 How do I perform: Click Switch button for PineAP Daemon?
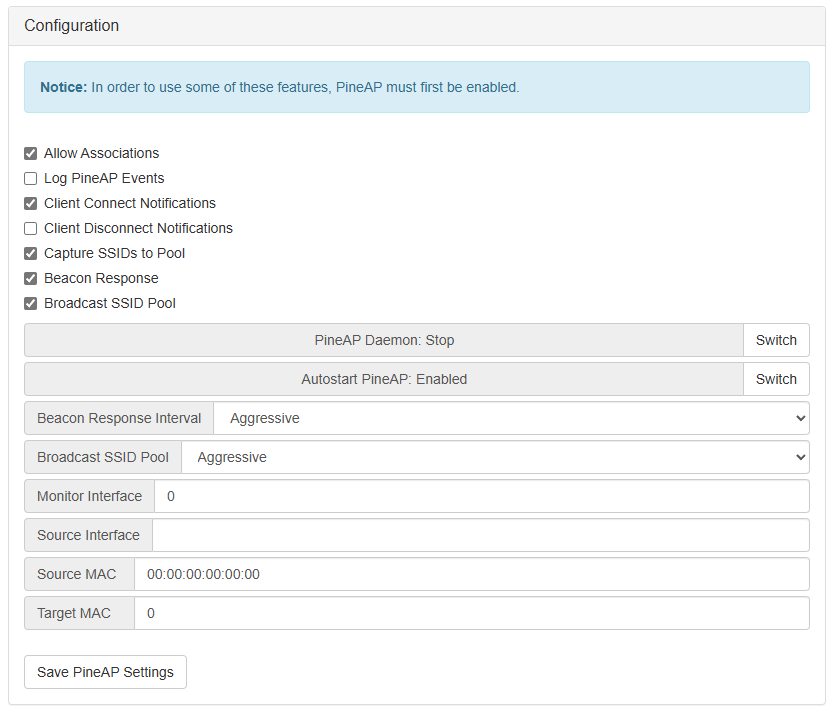point(776,340)
